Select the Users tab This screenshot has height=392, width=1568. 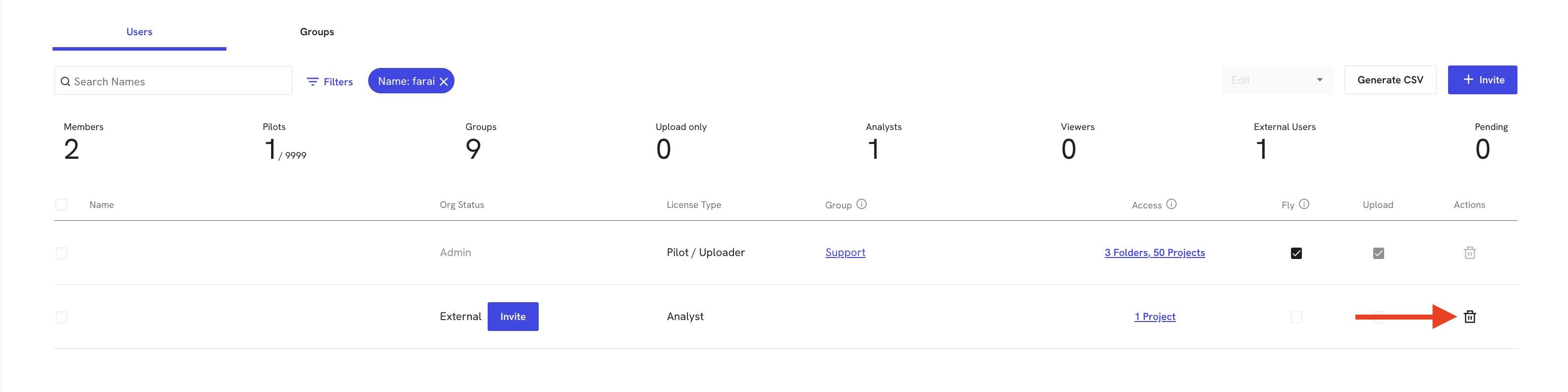click(139, 32)
